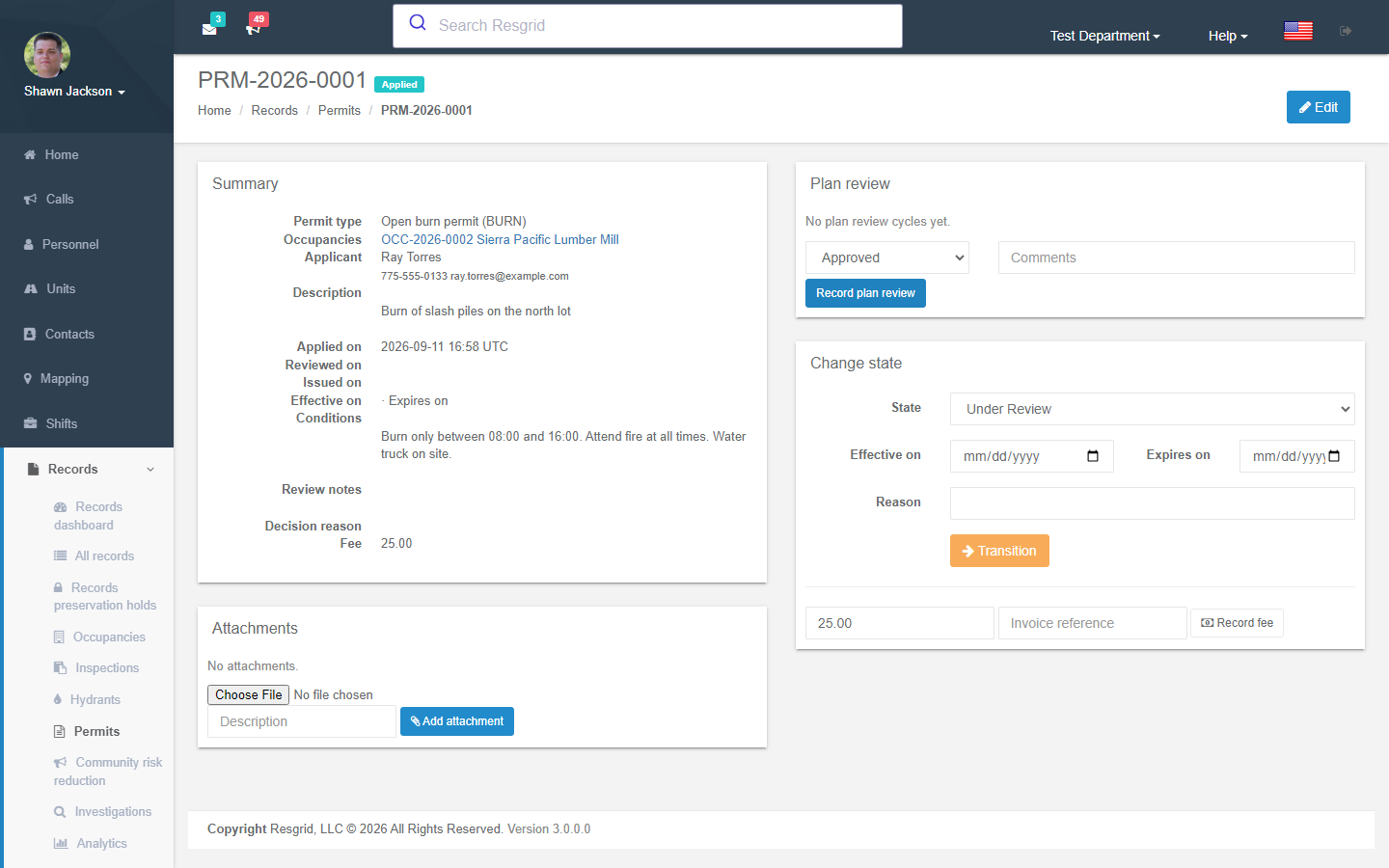The width and height of the screenshot is (1389, 868).
Task: Open the Effective on date picker calendar
Action: pos(1093,456)
